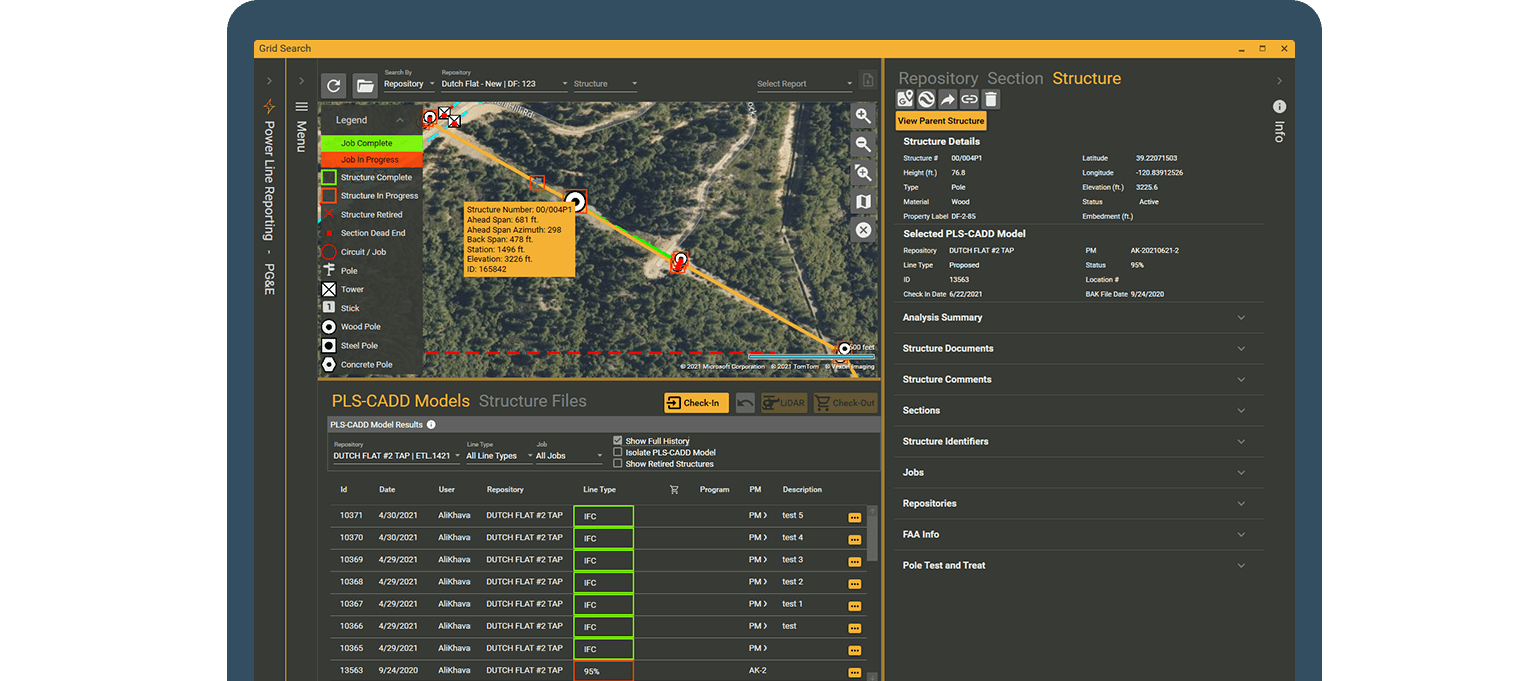Select the PLS-CADD Models tab

(400, 401)
